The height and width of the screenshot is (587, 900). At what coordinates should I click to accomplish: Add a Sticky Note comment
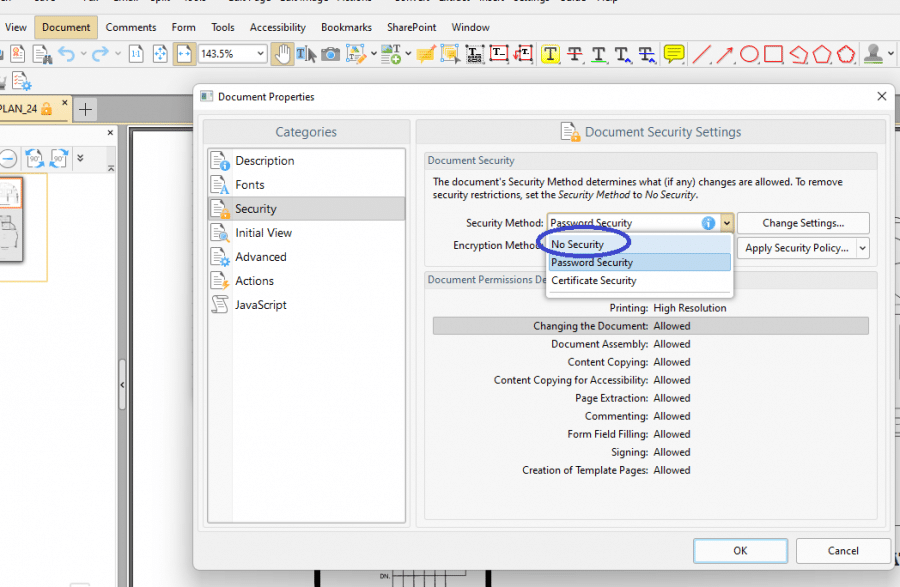click(673, 53)
